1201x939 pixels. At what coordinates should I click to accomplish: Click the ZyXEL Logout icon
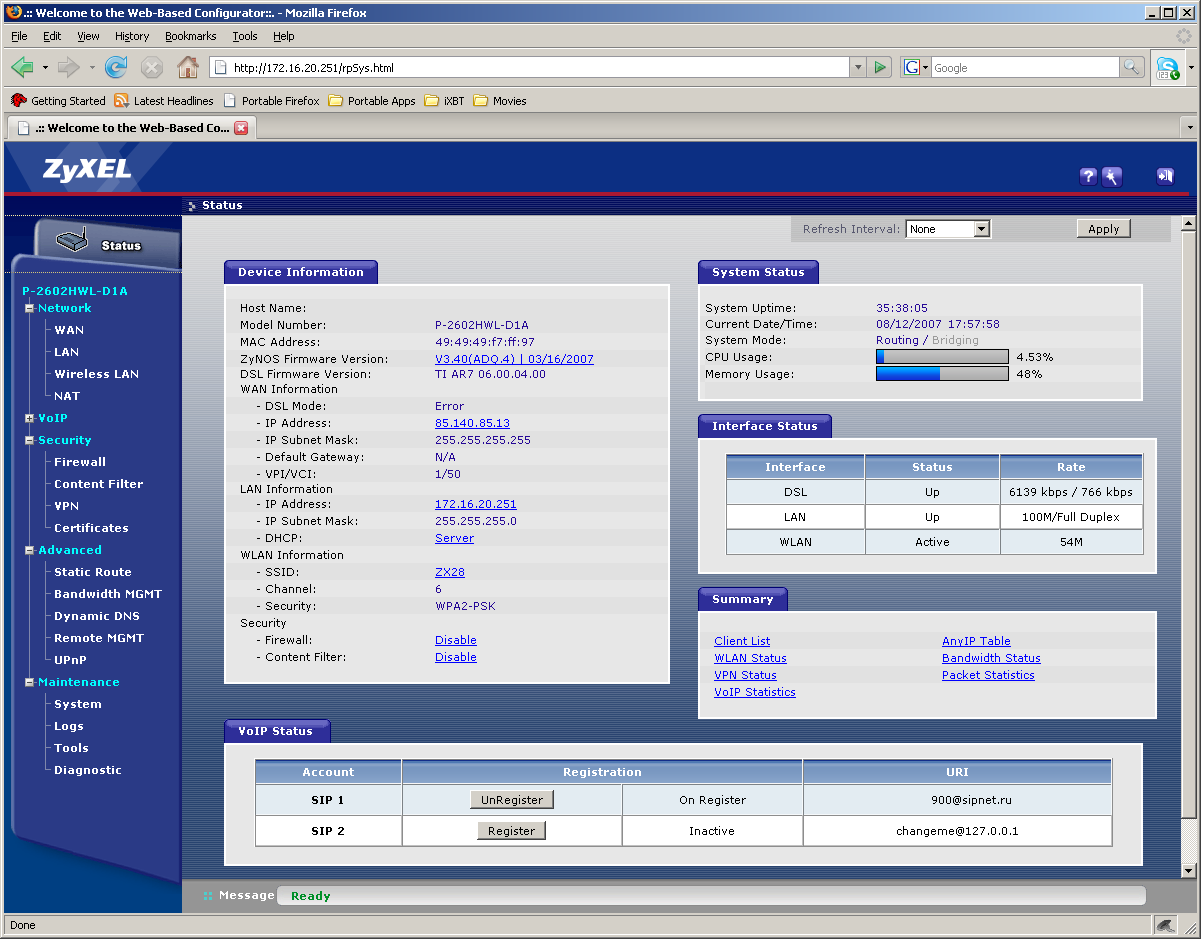tap(1164, 177)
